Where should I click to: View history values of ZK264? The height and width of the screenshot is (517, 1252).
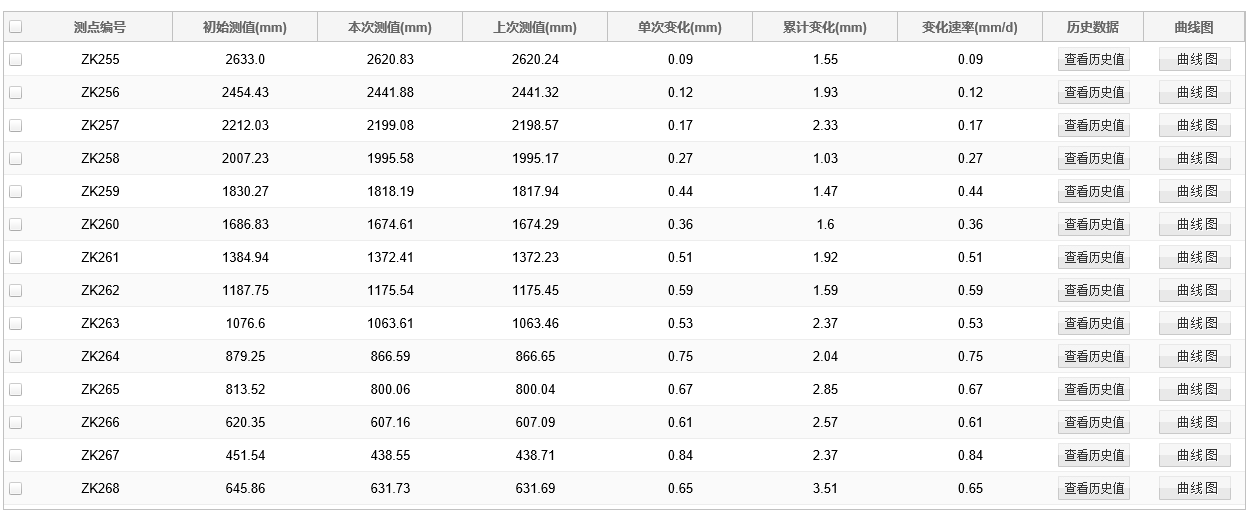click(1094, 357)
